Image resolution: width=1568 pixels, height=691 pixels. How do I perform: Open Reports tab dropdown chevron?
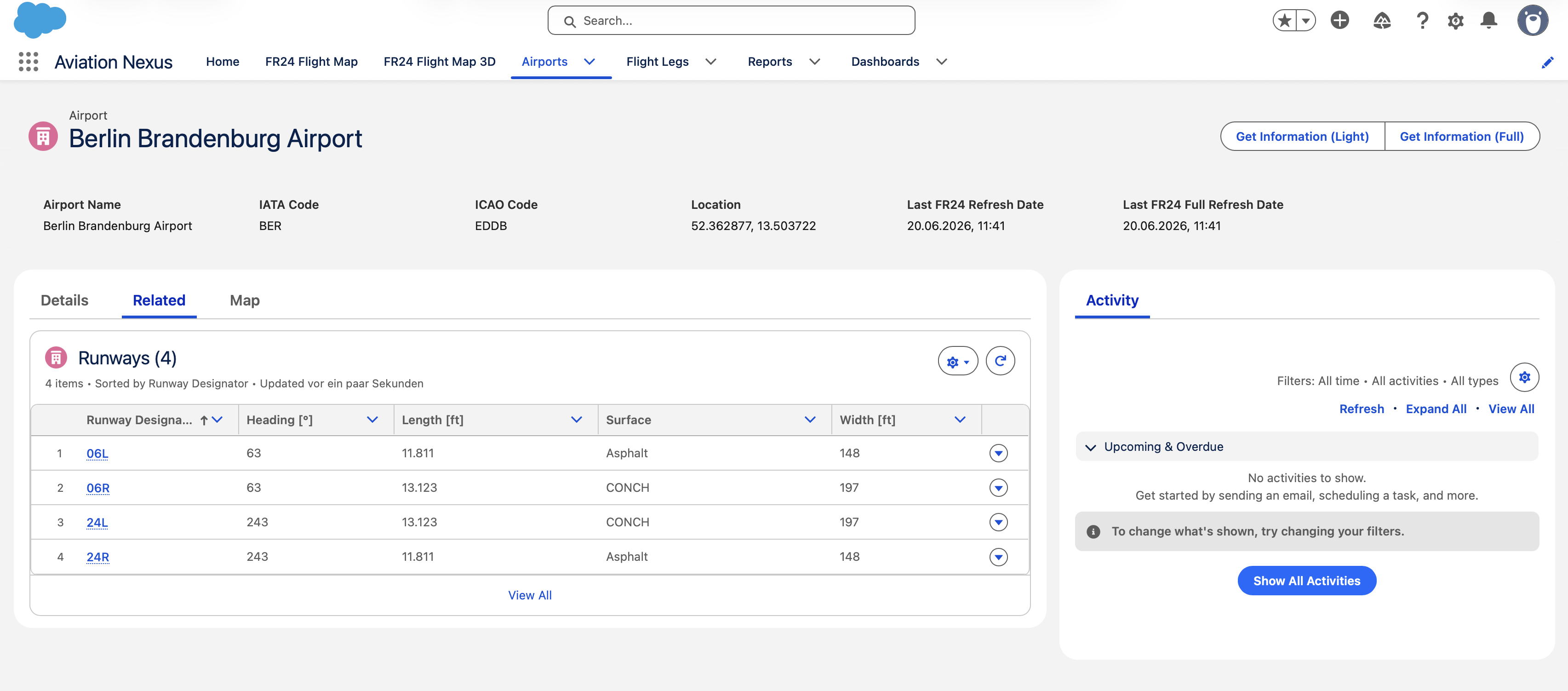coord(814,62)
